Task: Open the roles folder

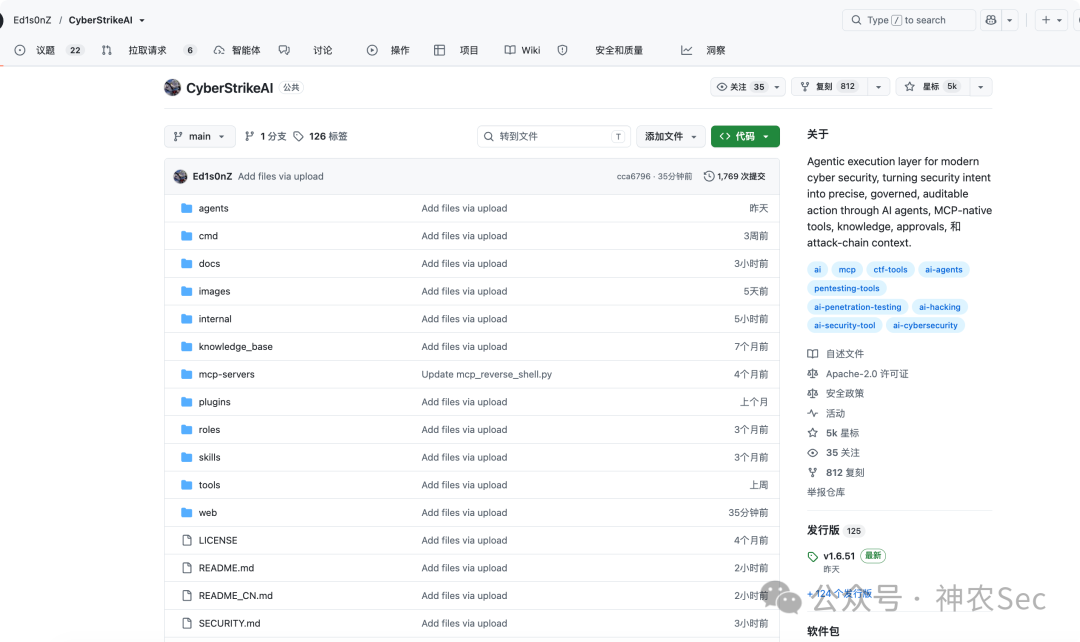Action: [209, 429]
